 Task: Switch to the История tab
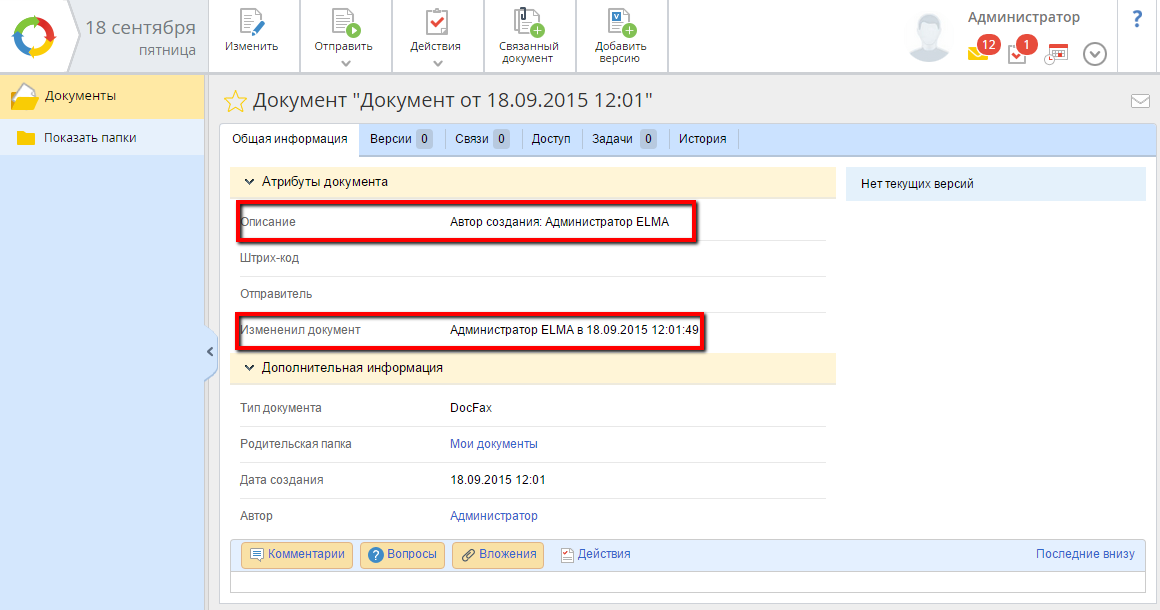pos(702,139)
